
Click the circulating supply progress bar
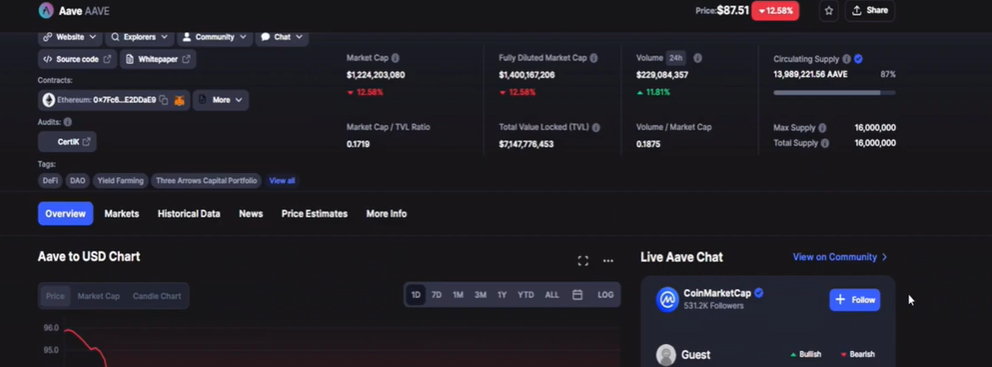click(x=834, y=93)
